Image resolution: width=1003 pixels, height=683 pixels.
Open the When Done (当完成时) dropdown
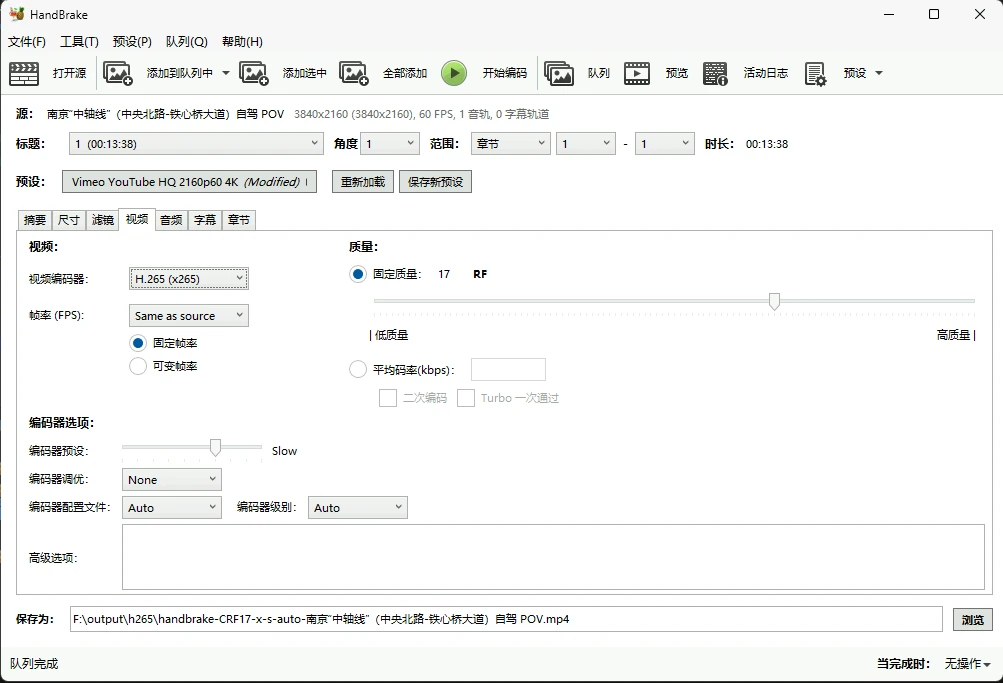(968, 664)
